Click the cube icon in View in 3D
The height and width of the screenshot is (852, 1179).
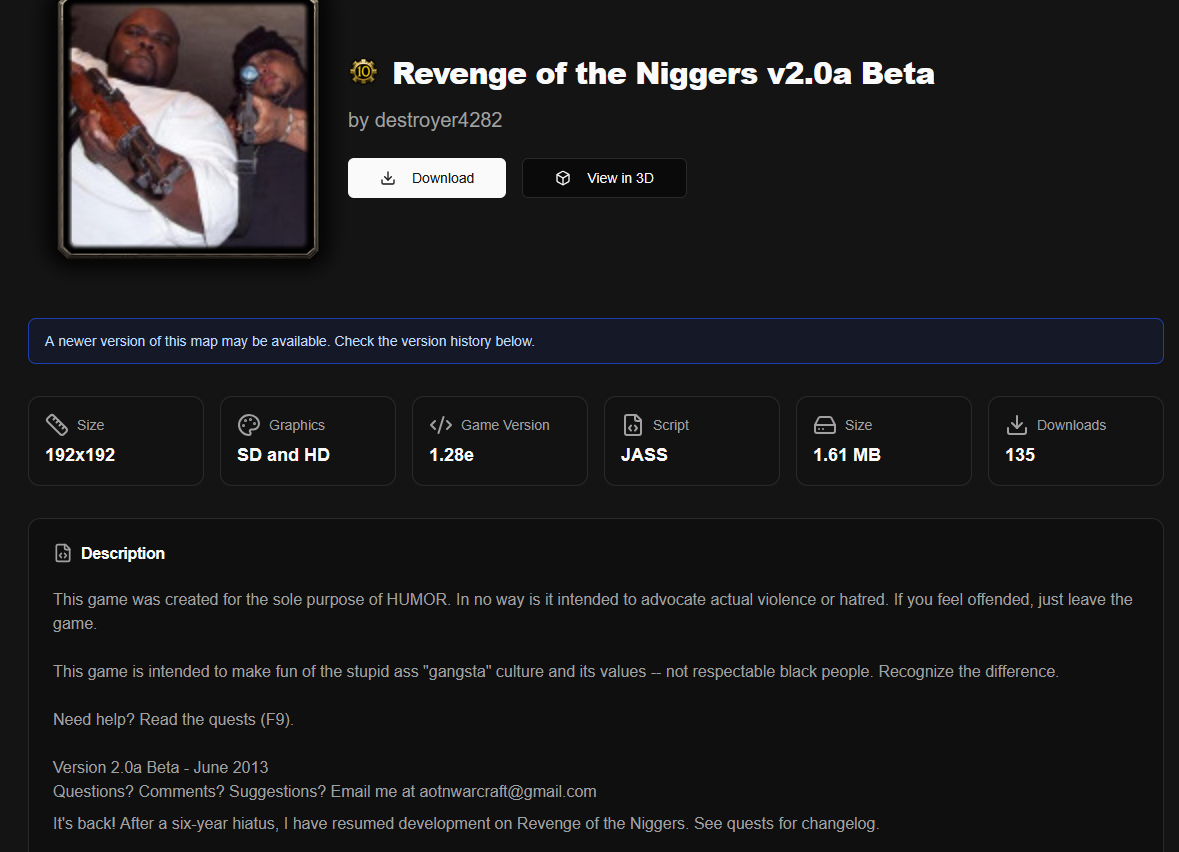click(562, 178)
